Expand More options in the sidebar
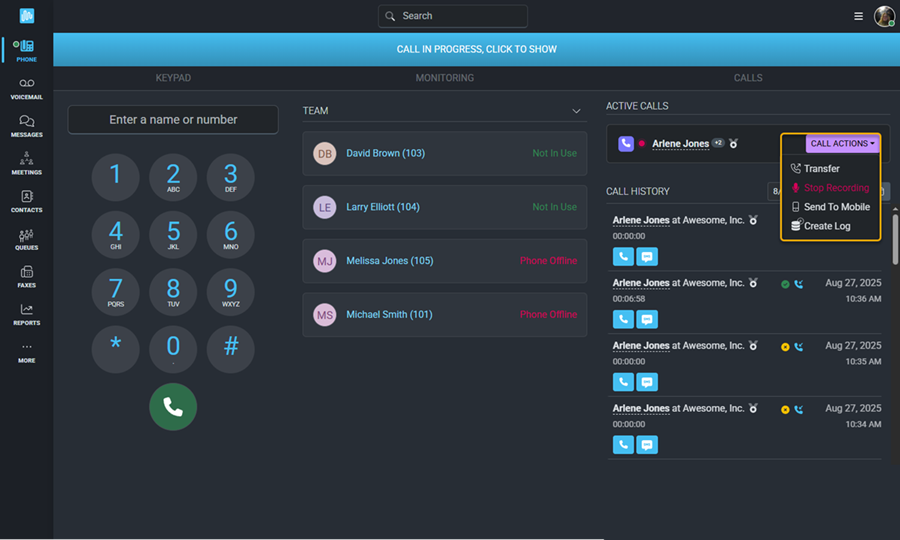The image size is (900, 540). tap(26, 352)
